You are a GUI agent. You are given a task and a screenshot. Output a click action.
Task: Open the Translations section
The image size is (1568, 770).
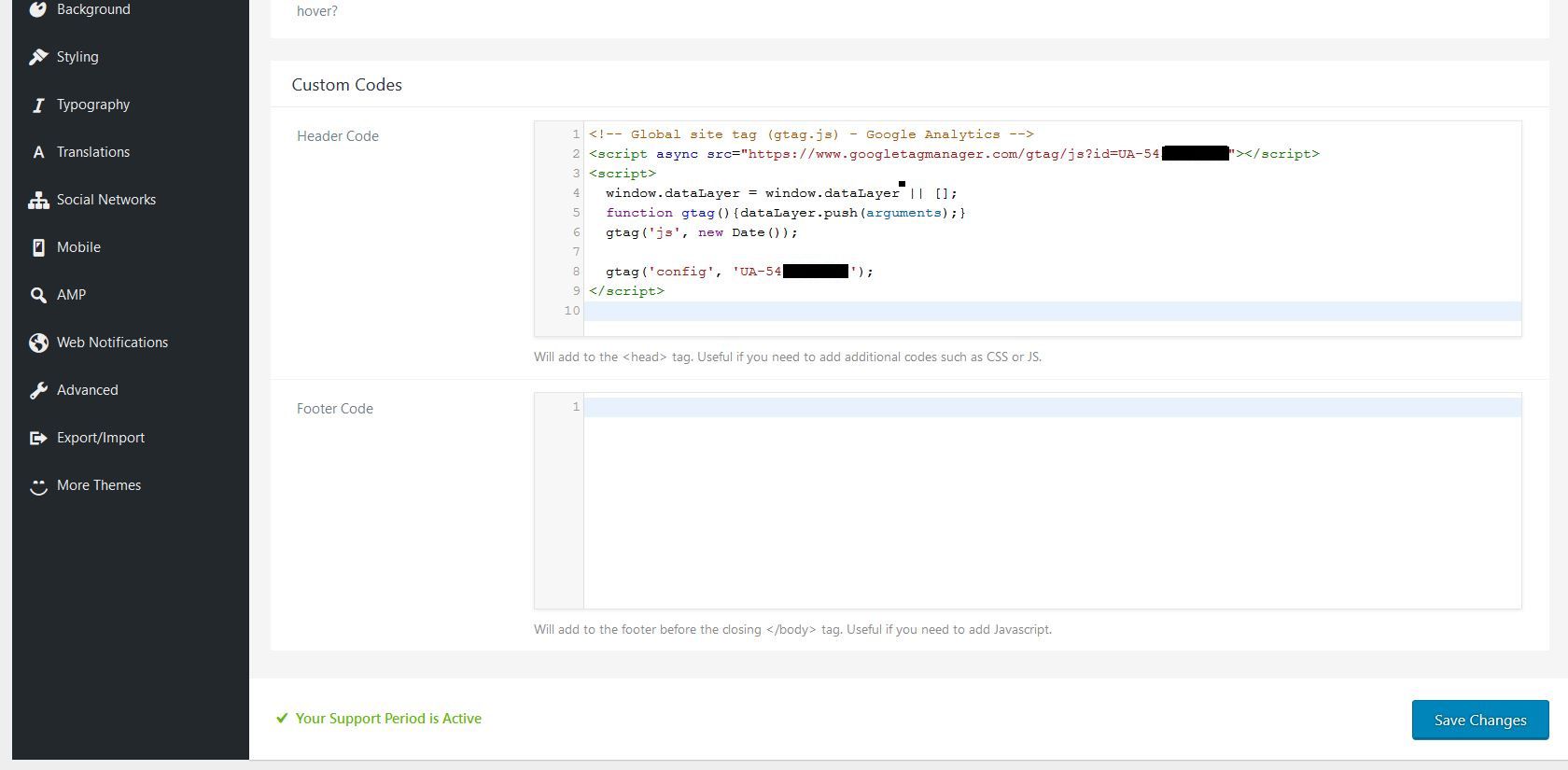click(x=93, y=152)
